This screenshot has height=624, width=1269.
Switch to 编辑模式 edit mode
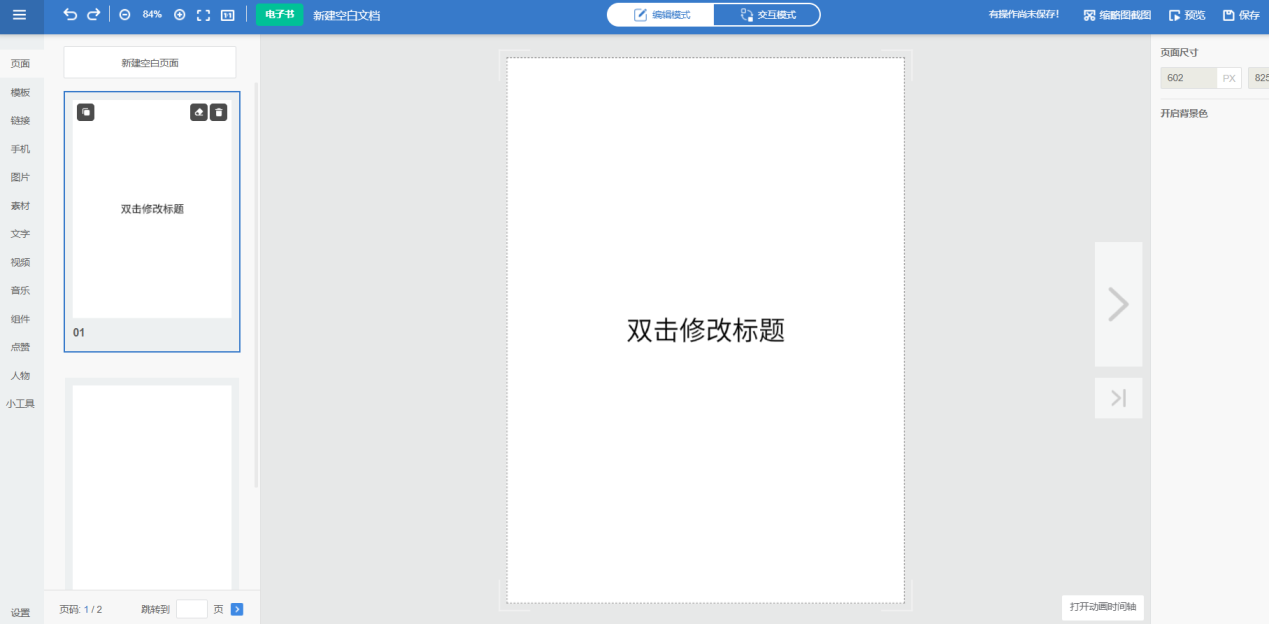pos(662,15)
